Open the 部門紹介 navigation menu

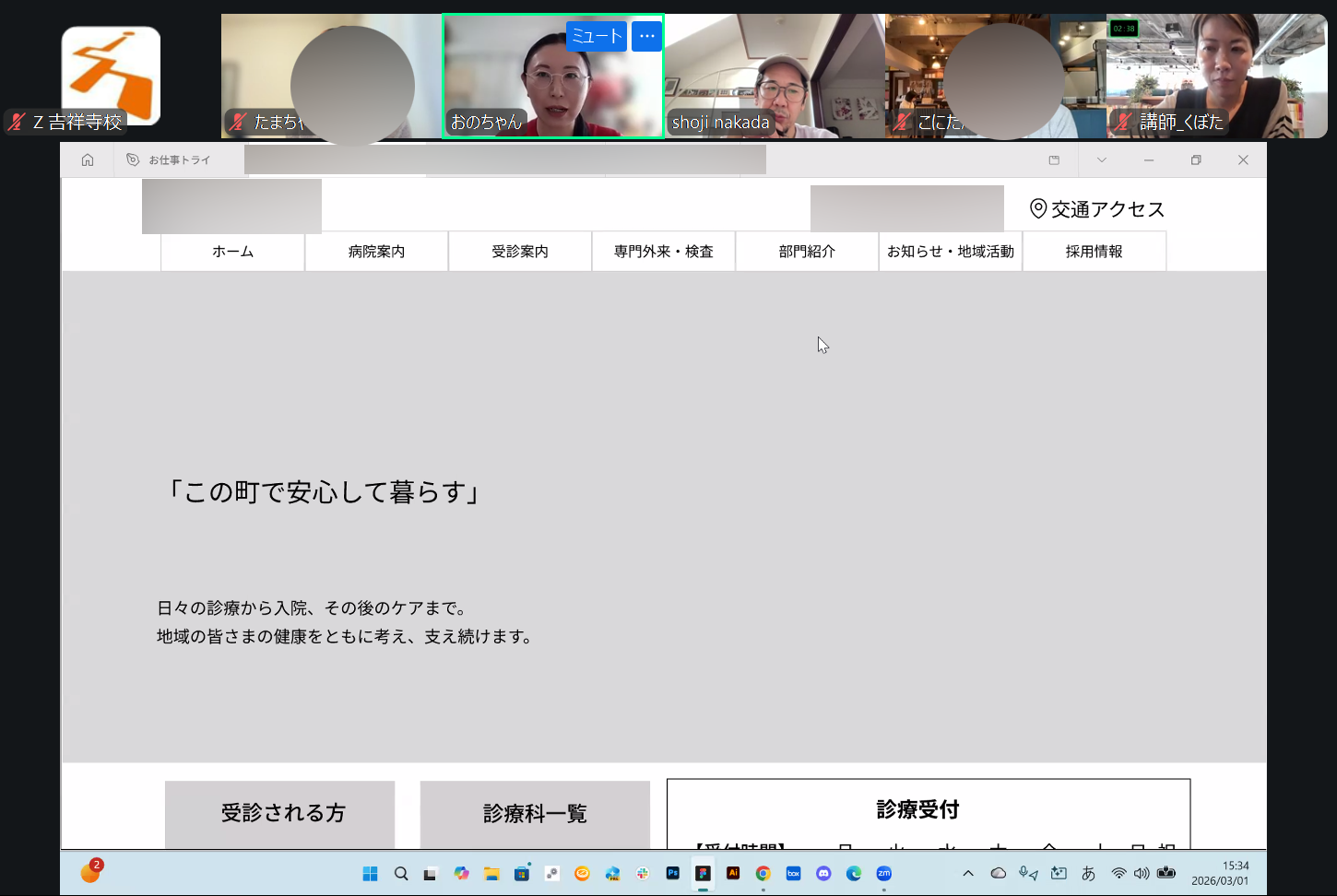pos(805,251)
